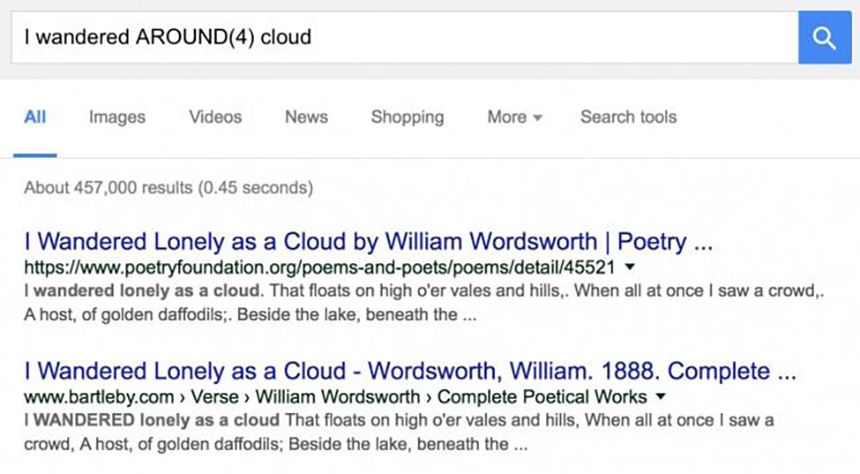Expand the More dropdown menu
The height and width of the screenshot is (474, 860).
(x=514, y=117)
